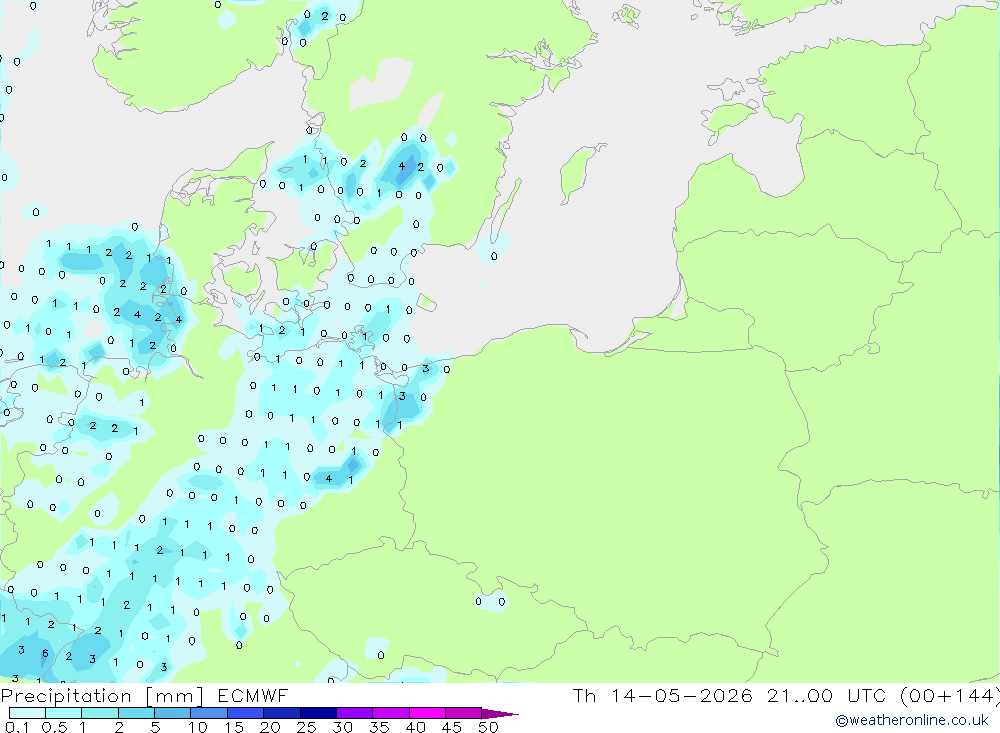Click the legend label 45
This screenshot has width=1000, height=733.
(x=452, y=727)
